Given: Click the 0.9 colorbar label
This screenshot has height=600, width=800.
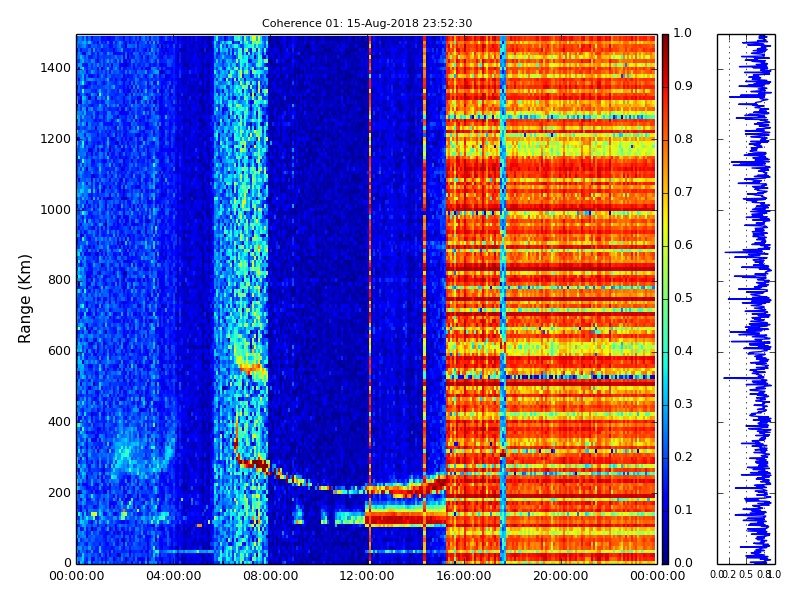Looking at the screenshot, I should pyautogui.click(x=683, y=86).
